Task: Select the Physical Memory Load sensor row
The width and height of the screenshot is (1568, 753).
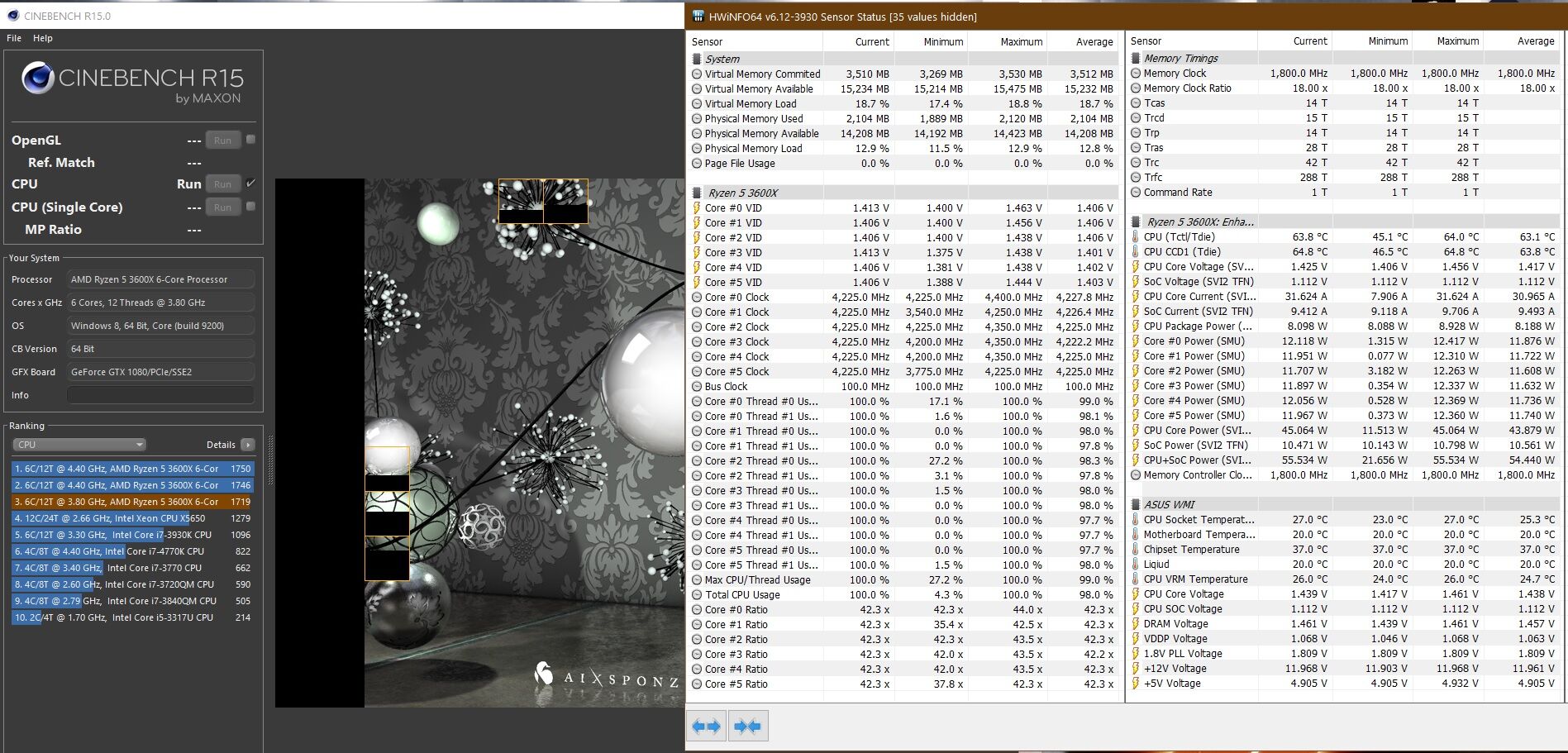Action: 903,149
